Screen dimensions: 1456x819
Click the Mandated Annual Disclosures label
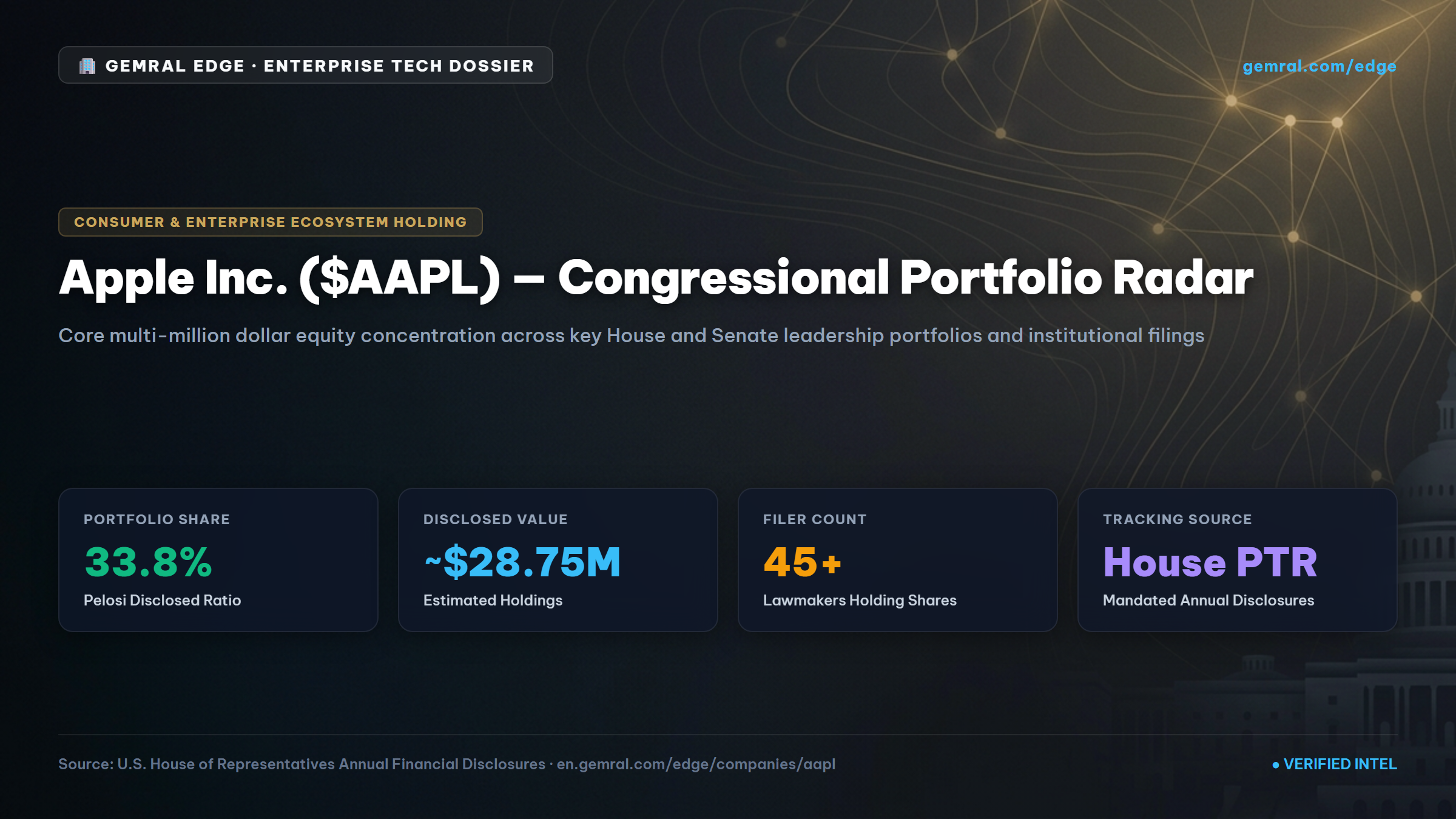click(x=1208, y=600)
